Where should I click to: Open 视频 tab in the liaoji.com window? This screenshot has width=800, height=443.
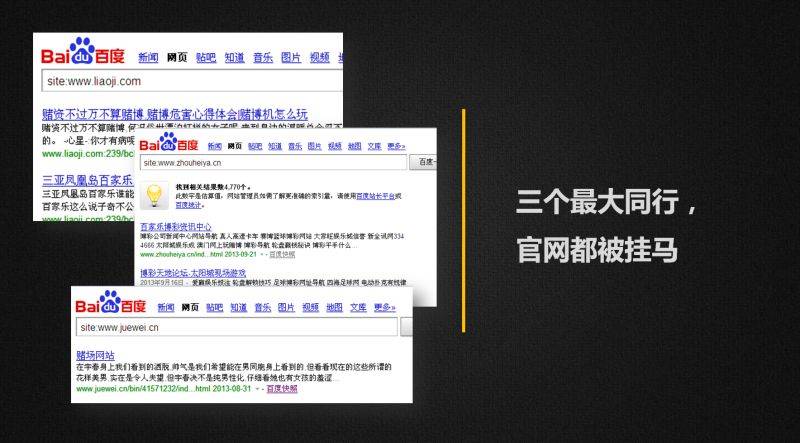coord(319,58)
